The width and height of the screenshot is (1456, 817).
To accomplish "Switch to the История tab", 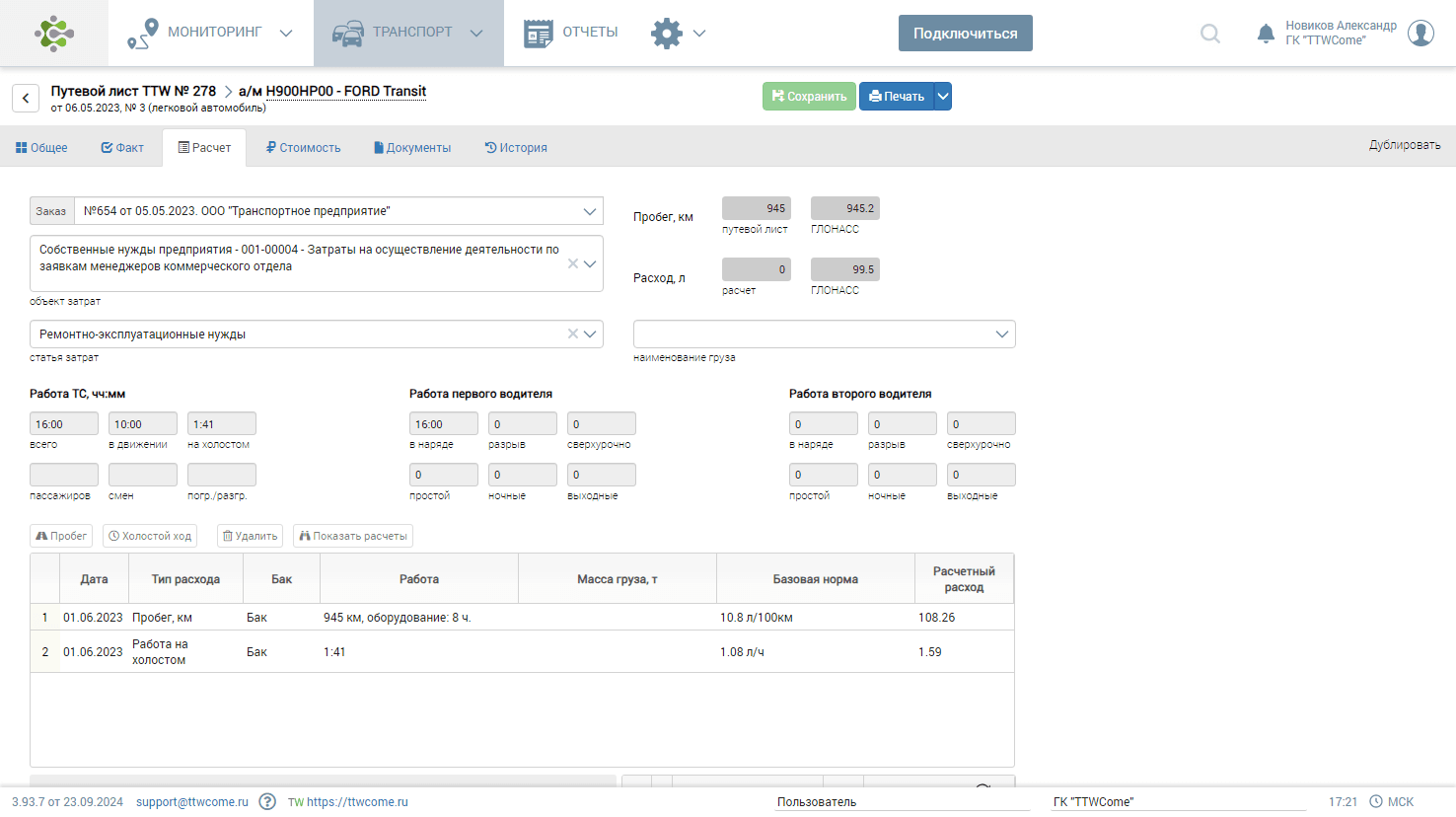I will tap(516, 147).
